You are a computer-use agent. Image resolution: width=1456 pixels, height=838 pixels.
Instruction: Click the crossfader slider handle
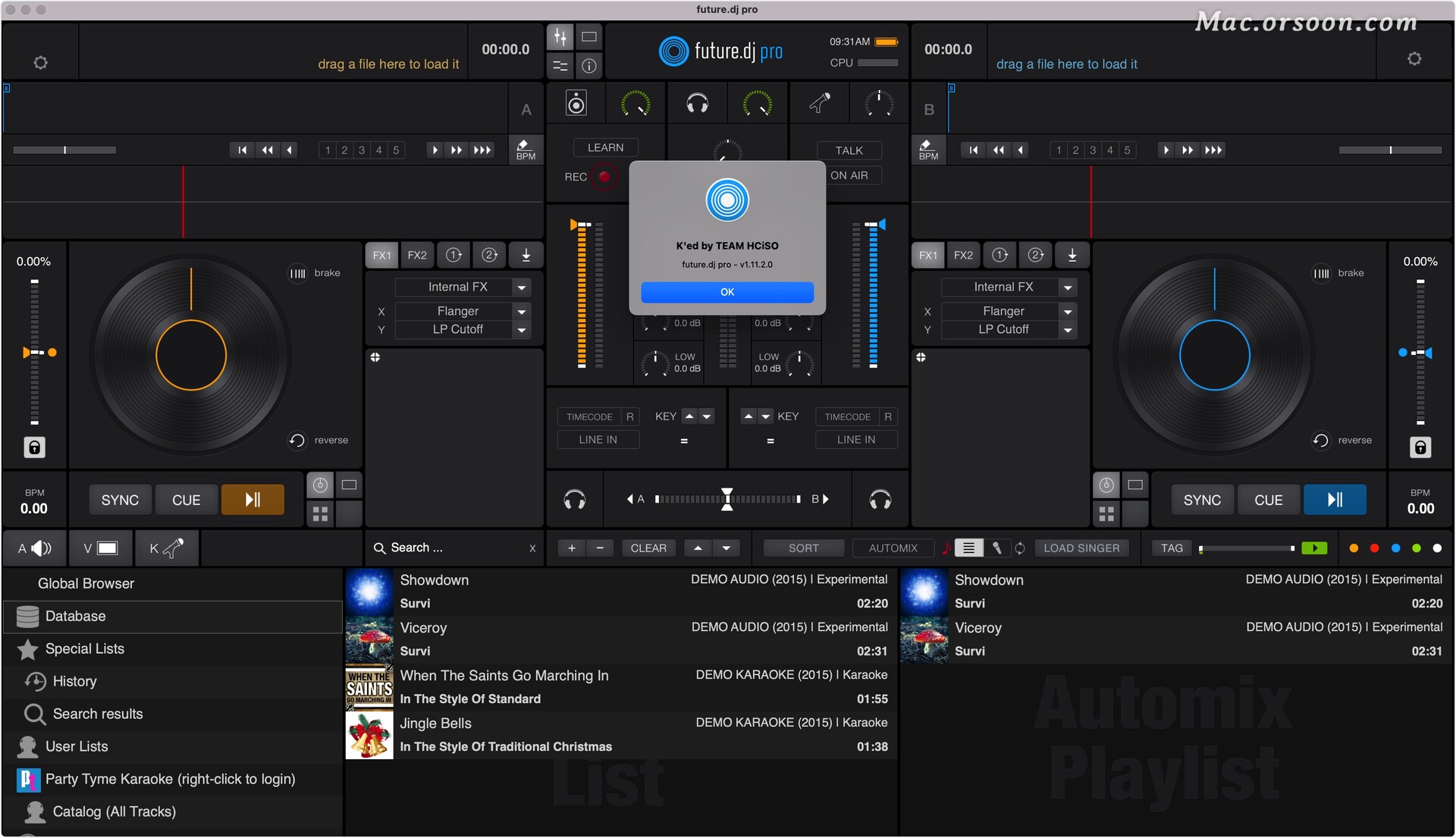(x=726, y=499)
